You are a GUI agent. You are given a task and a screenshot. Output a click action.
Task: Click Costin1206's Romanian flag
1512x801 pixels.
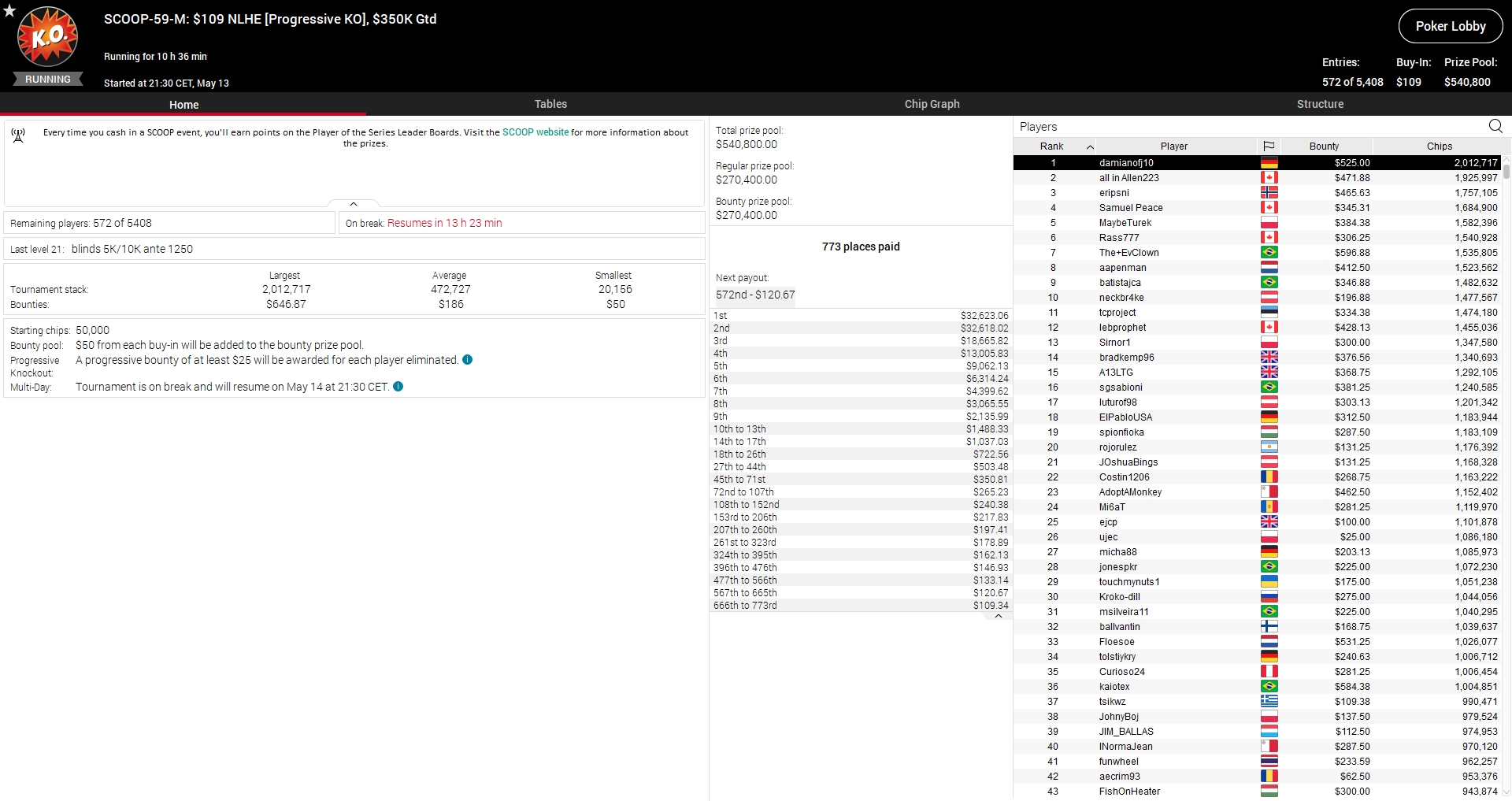point(1269,477)
